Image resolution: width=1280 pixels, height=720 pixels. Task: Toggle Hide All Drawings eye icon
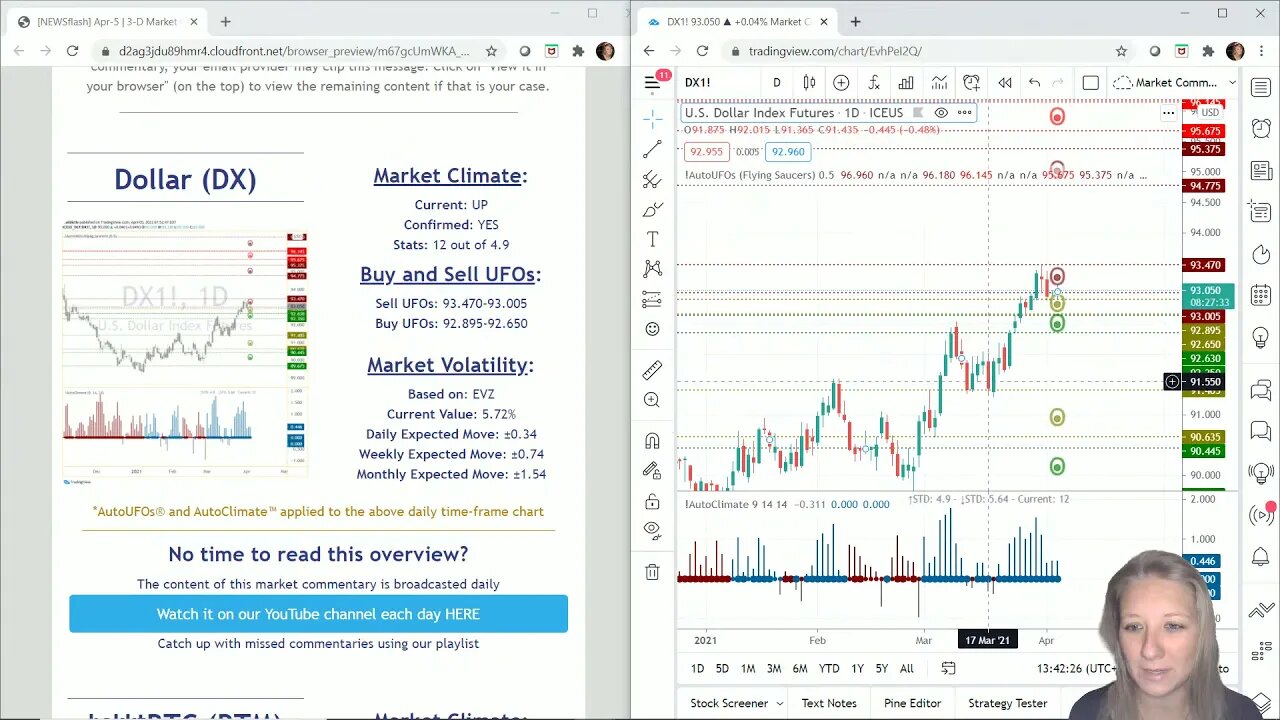pyautogui.click(x=652, y=530)
